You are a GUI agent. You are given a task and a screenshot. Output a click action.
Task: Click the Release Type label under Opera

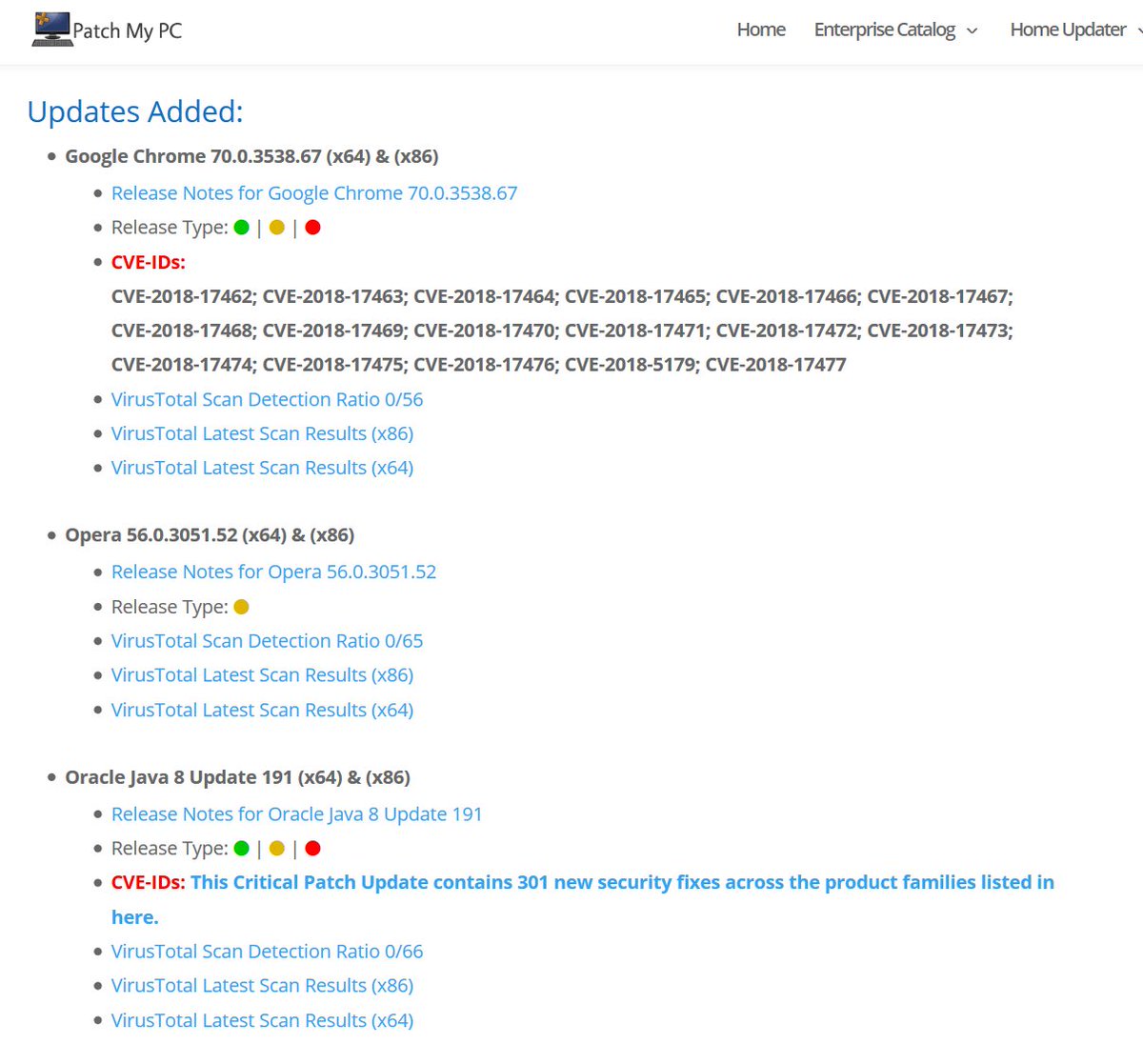click(170, 607)
